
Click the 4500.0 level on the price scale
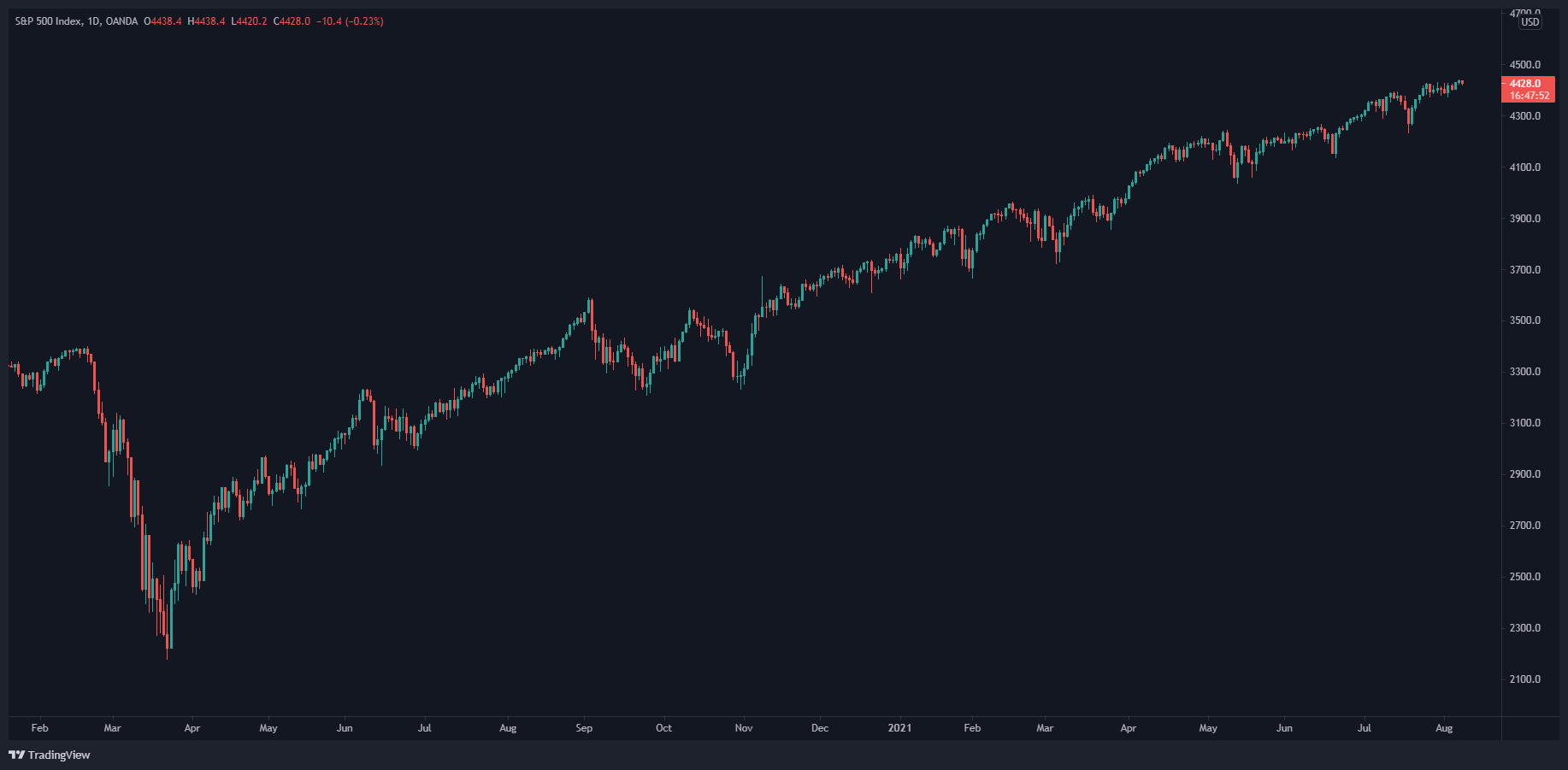(x=1525, y=64)
